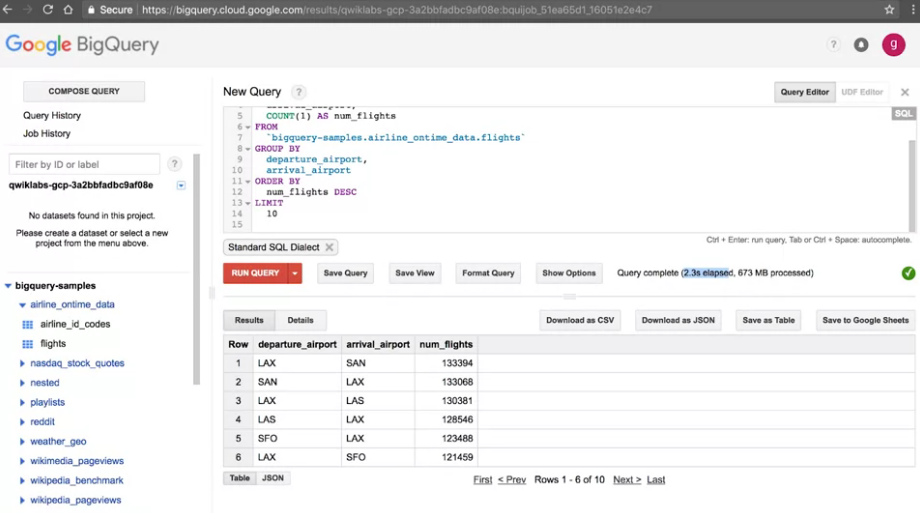Expand wikipedia_benchmark dataset

[x=22, y=481]
